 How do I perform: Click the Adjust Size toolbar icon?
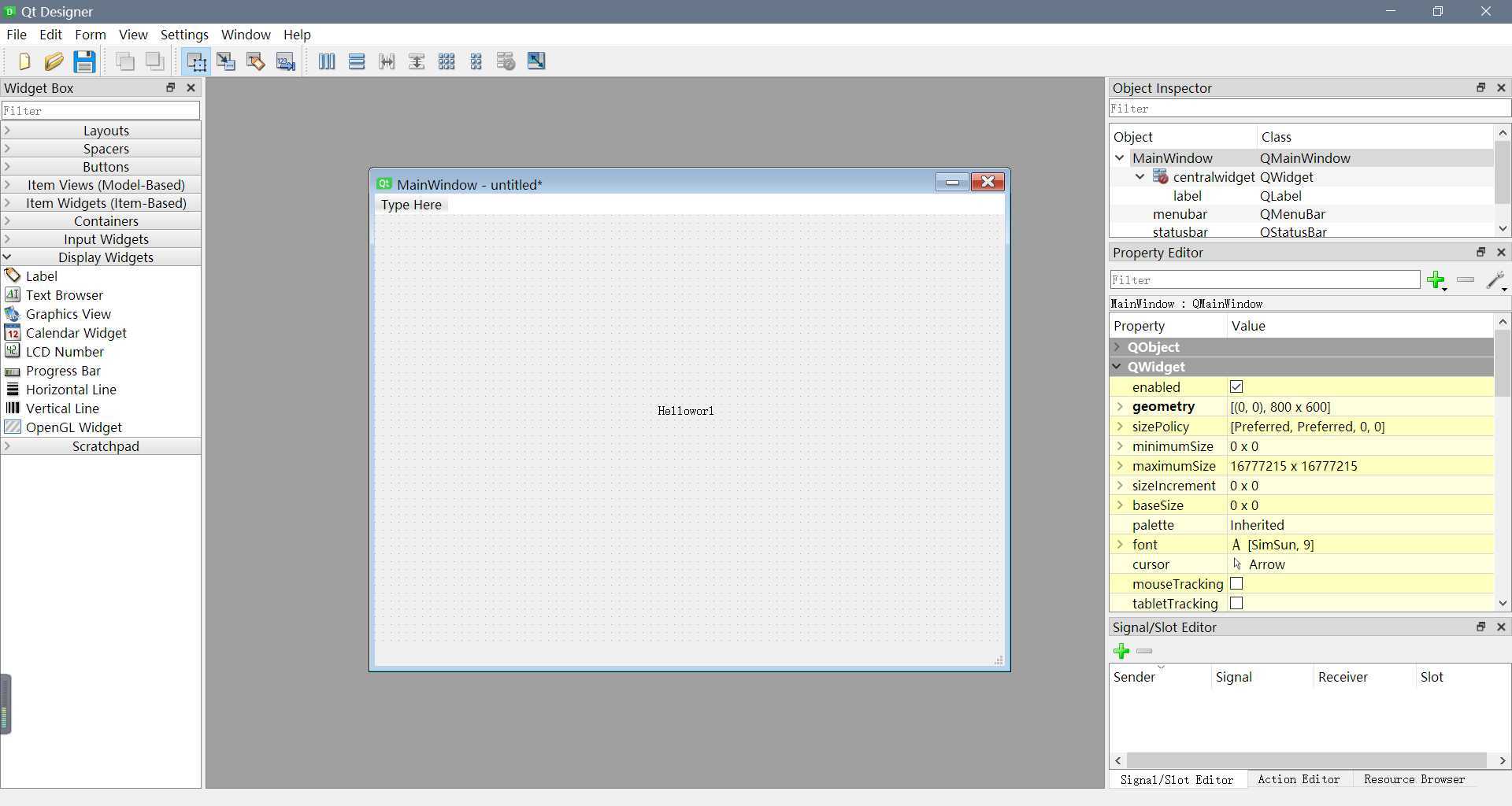(536, 61)
